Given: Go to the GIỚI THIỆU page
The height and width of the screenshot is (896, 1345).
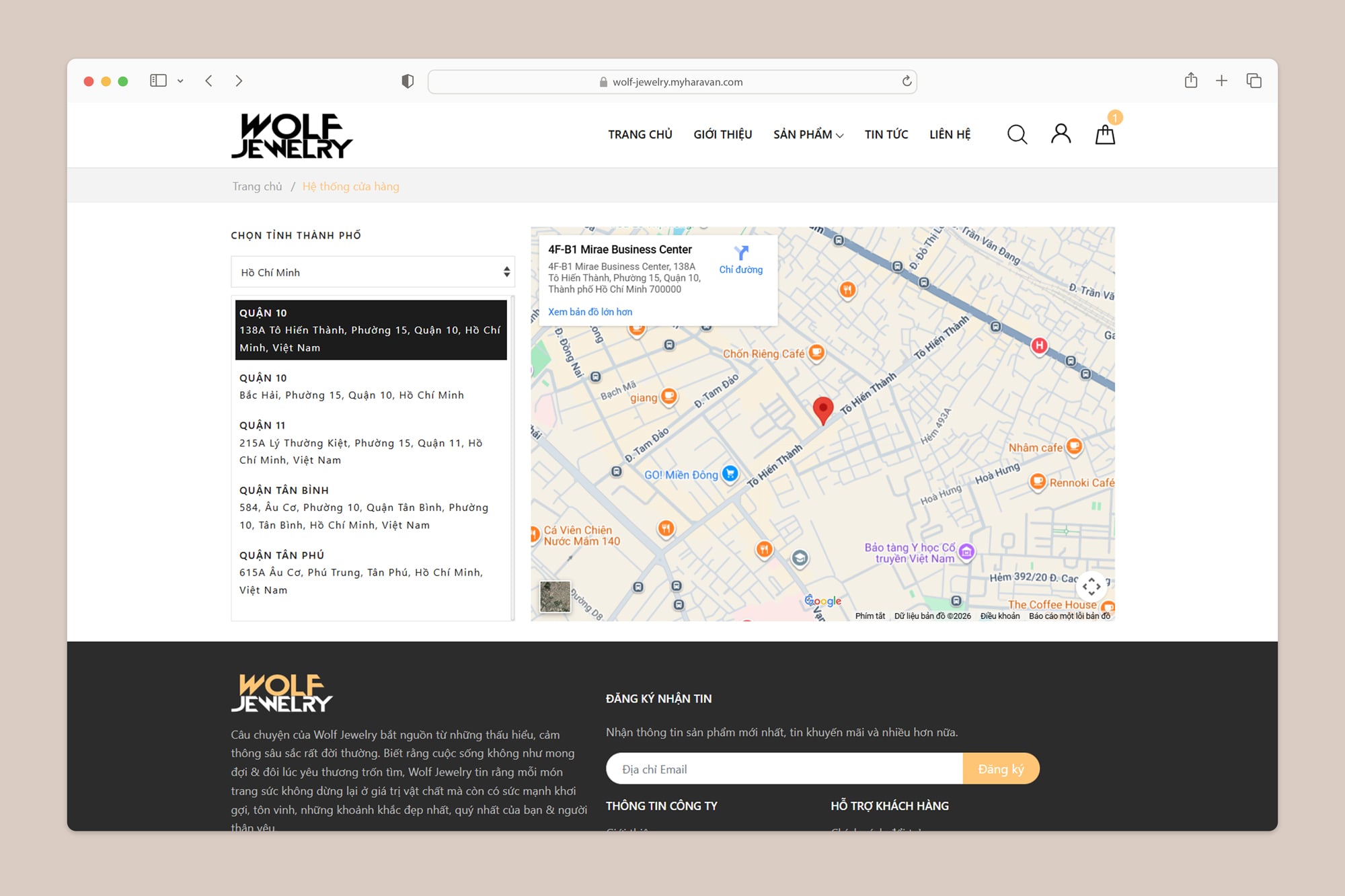Looking at the screenshot, I should pos(722,134).
